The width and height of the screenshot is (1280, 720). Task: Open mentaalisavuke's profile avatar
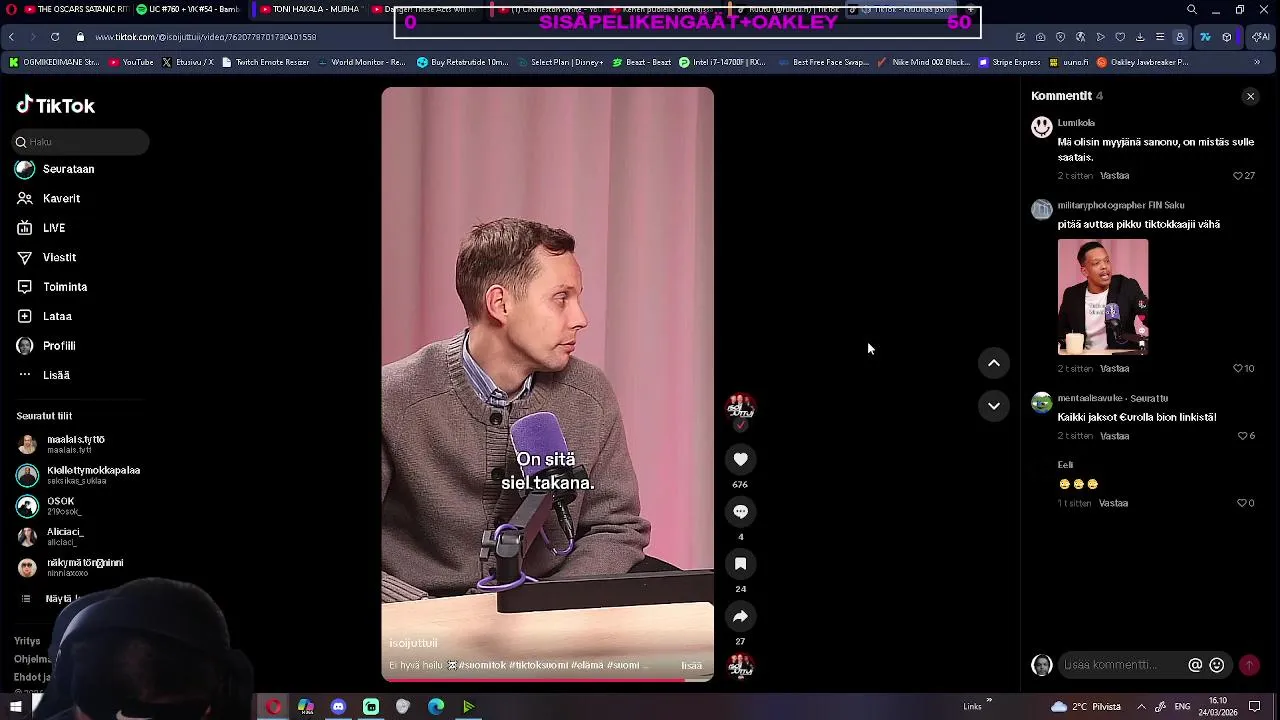pos(1042,402)
